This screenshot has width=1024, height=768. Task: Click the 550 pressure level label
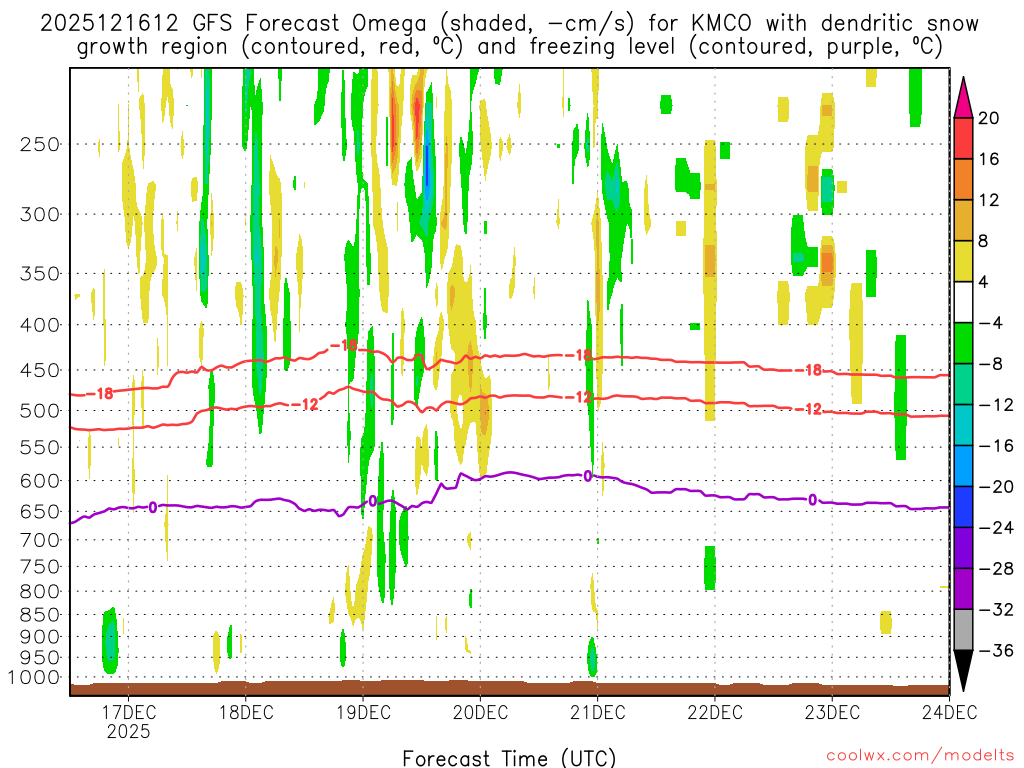[x=39, y=447]
